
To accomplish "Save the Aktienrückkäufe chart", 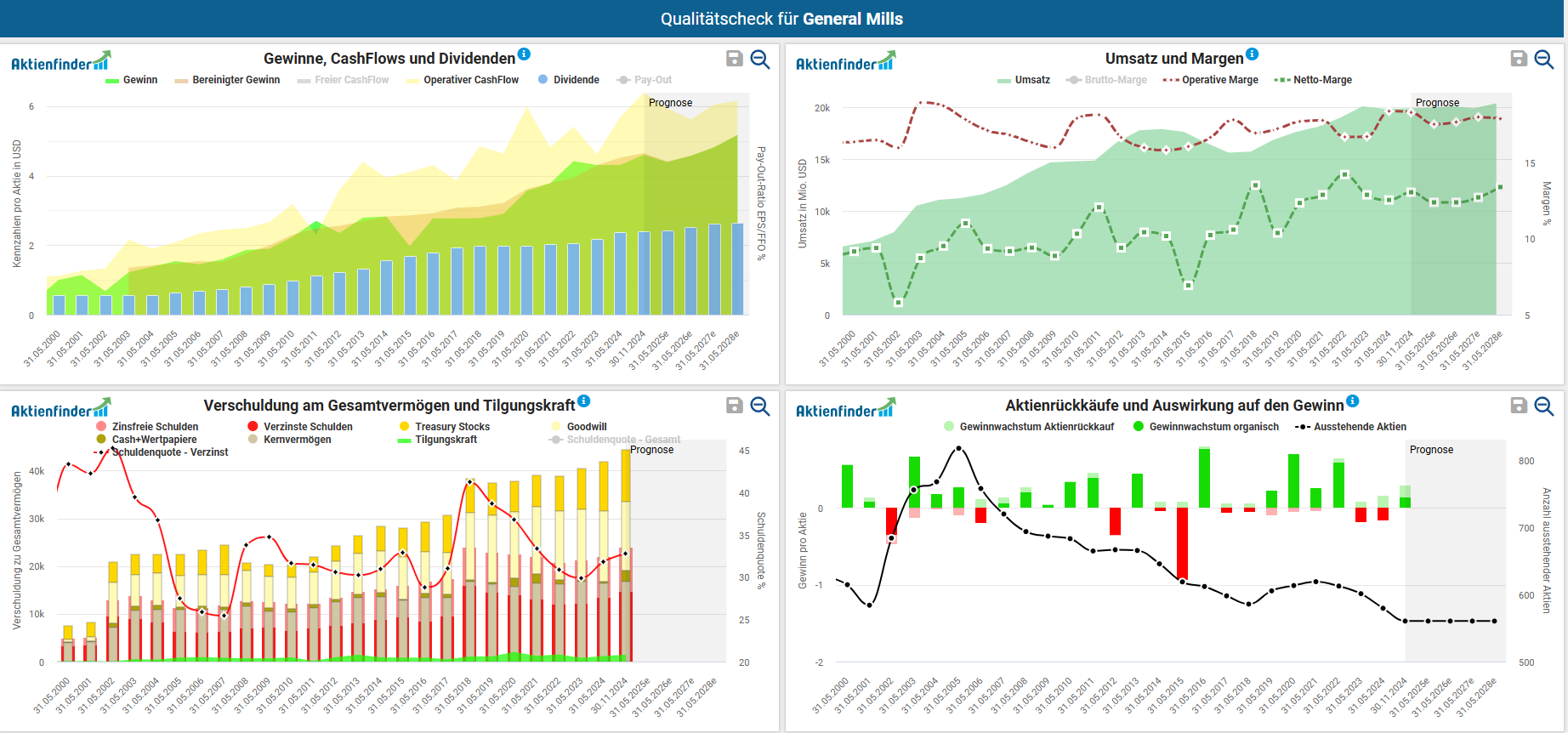I will point(1519,406).
